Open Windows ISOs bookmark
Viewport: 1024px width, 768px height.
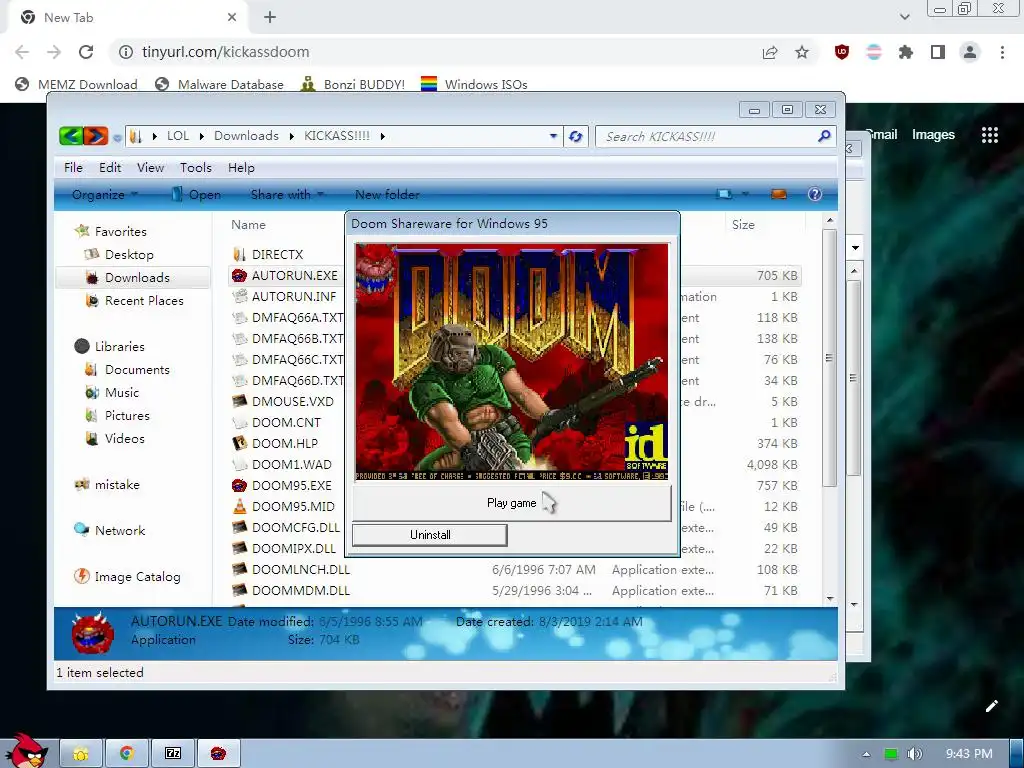(x=474, y=84)
